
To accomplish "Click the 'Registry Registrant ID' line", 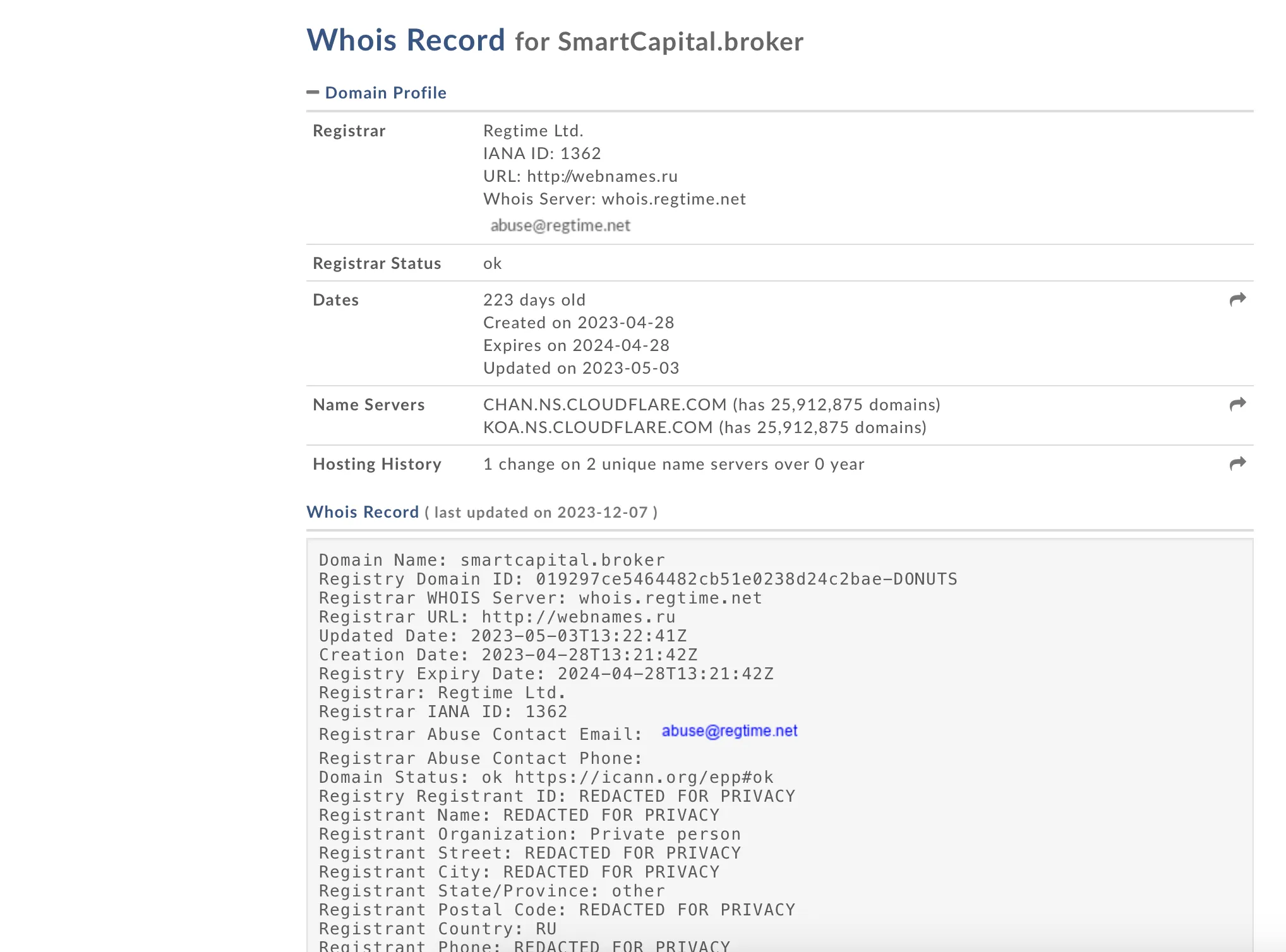I will click(556, 797).
